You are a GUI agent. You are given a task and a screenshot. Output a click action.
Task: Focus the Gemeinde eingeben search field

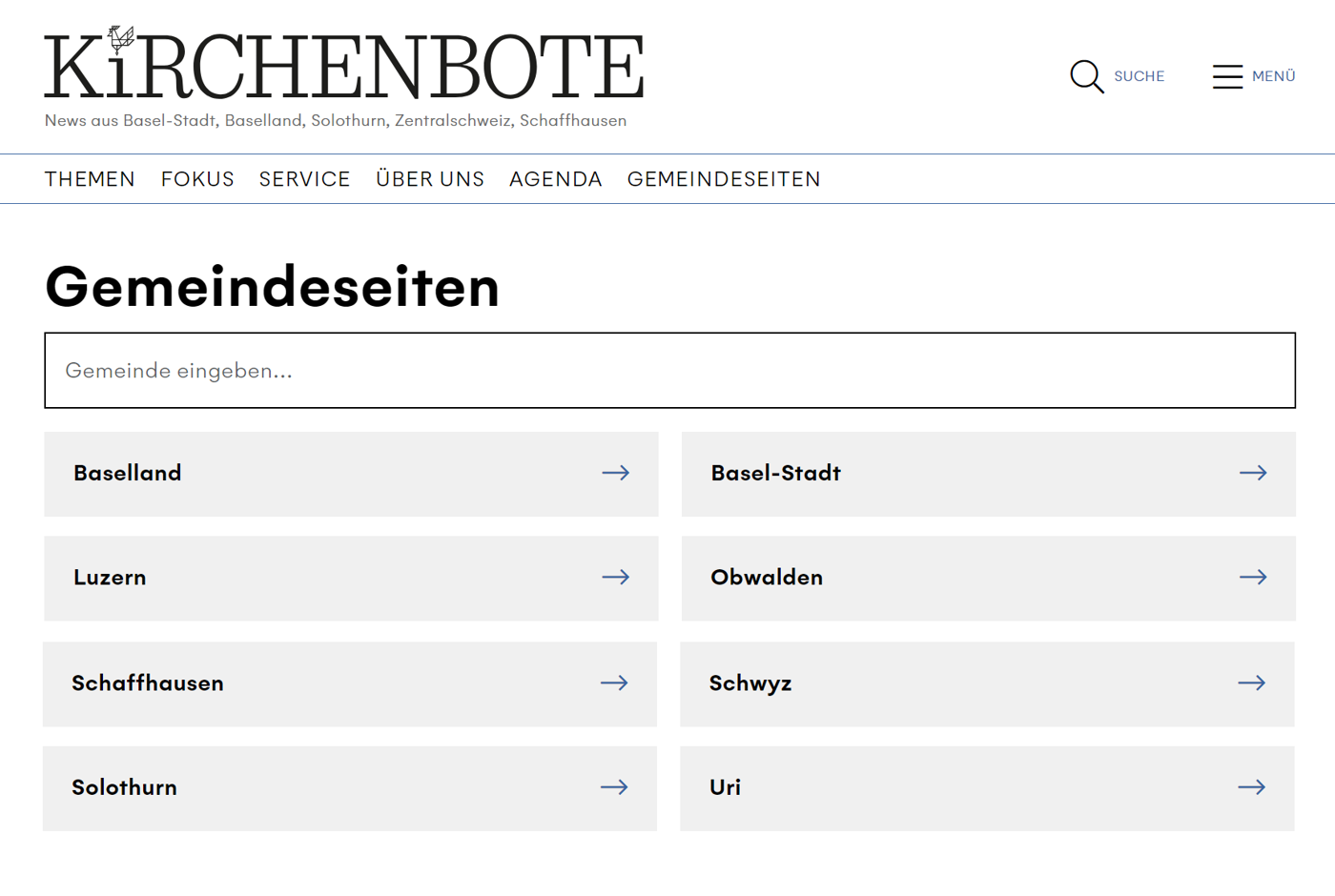pos(669,371)
